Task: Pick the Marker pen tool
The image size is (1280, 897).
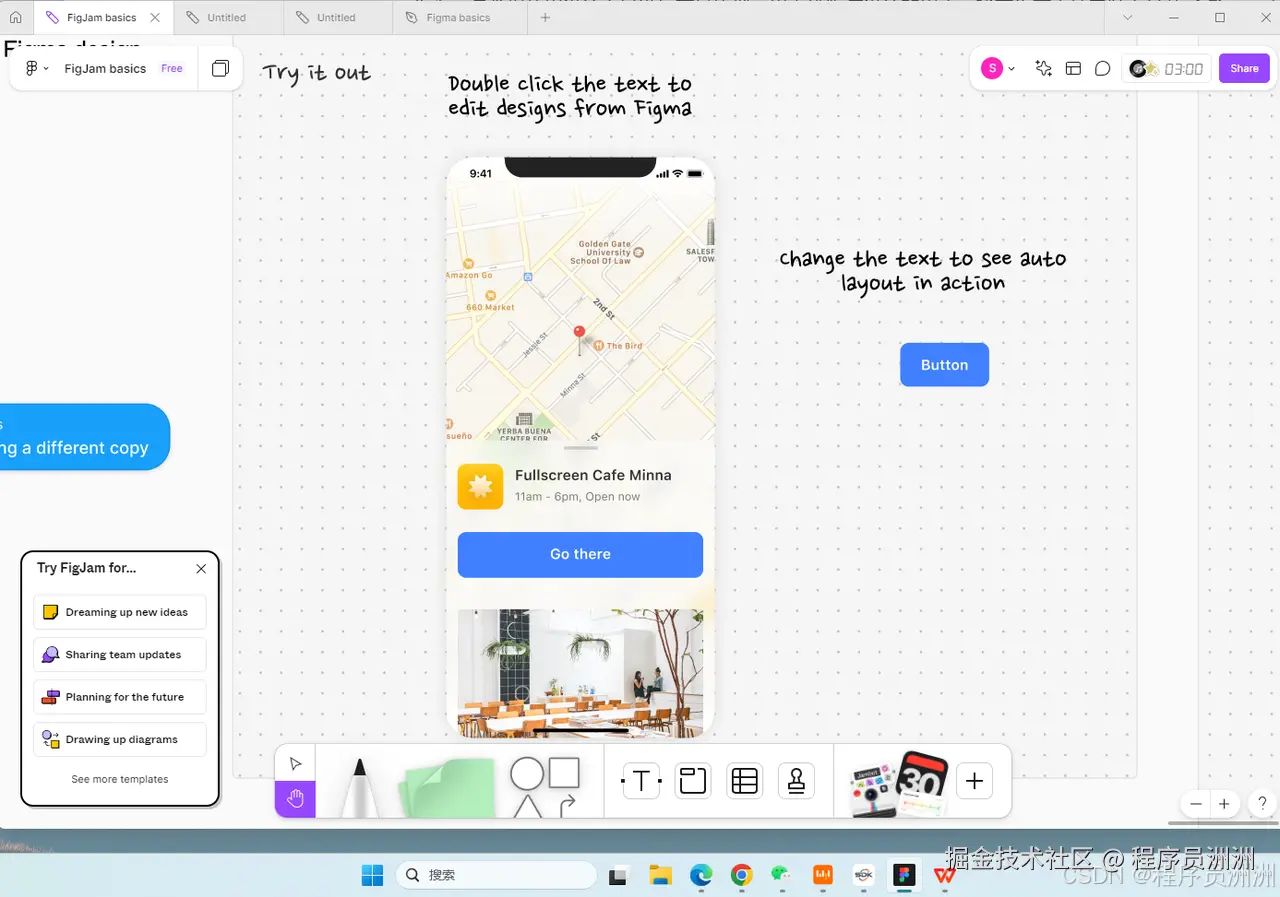Action: pyautogui.click(x=358, y=788)
